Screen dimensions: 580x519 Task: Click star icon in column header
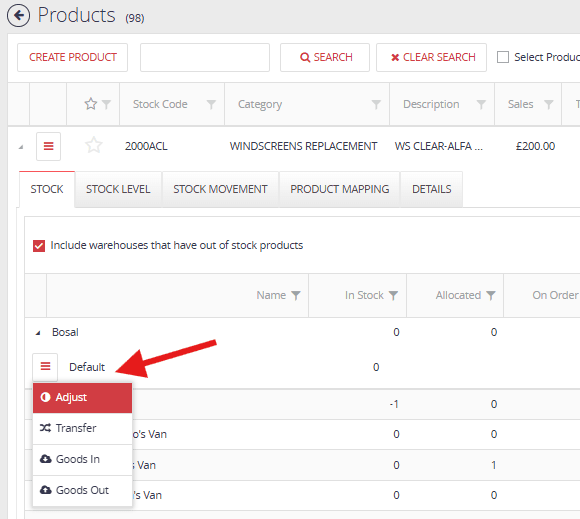pyautogui.click(x=91, y=104)
